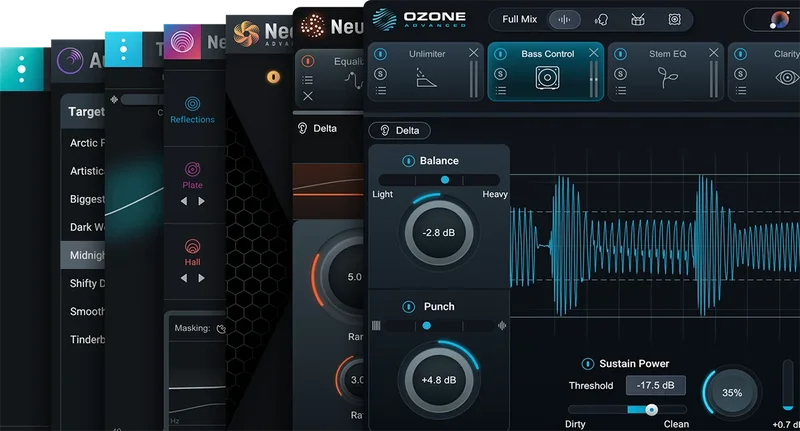This screenshot has height=431, width=800.
Task: Open the Stem EQ sprout icon
Action: click(x=667, y=78)
